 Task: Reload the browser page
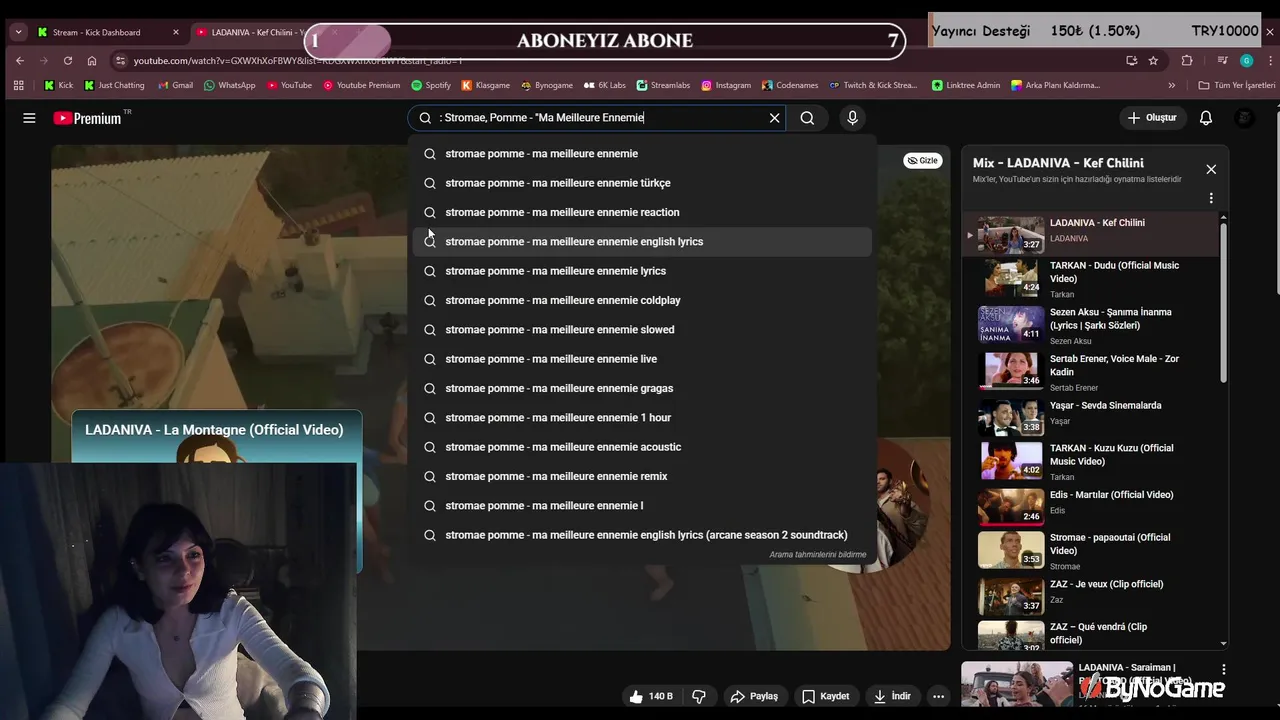[x=68, y=60]
